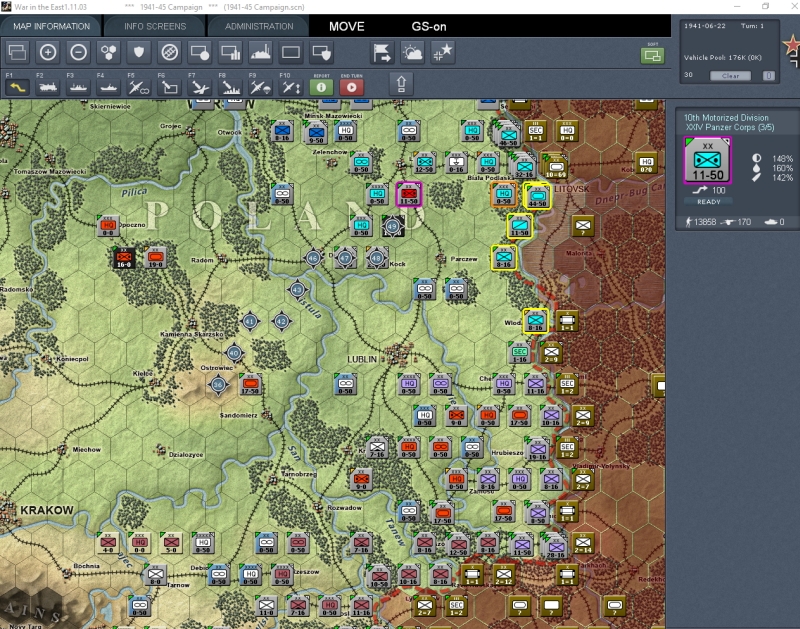The height and width of the screenshot is (629, 800).
Task: Select the 44-50 panzer unit near LITOVSK
Action: (537, 196)
